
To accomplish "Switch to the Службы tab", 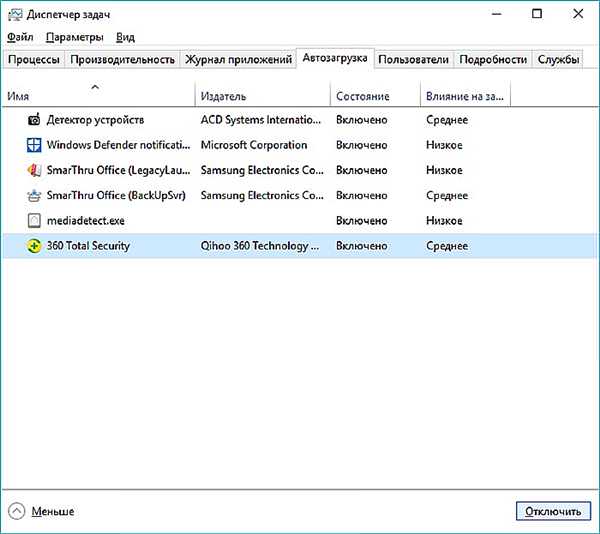I will [x=558, y=59].
